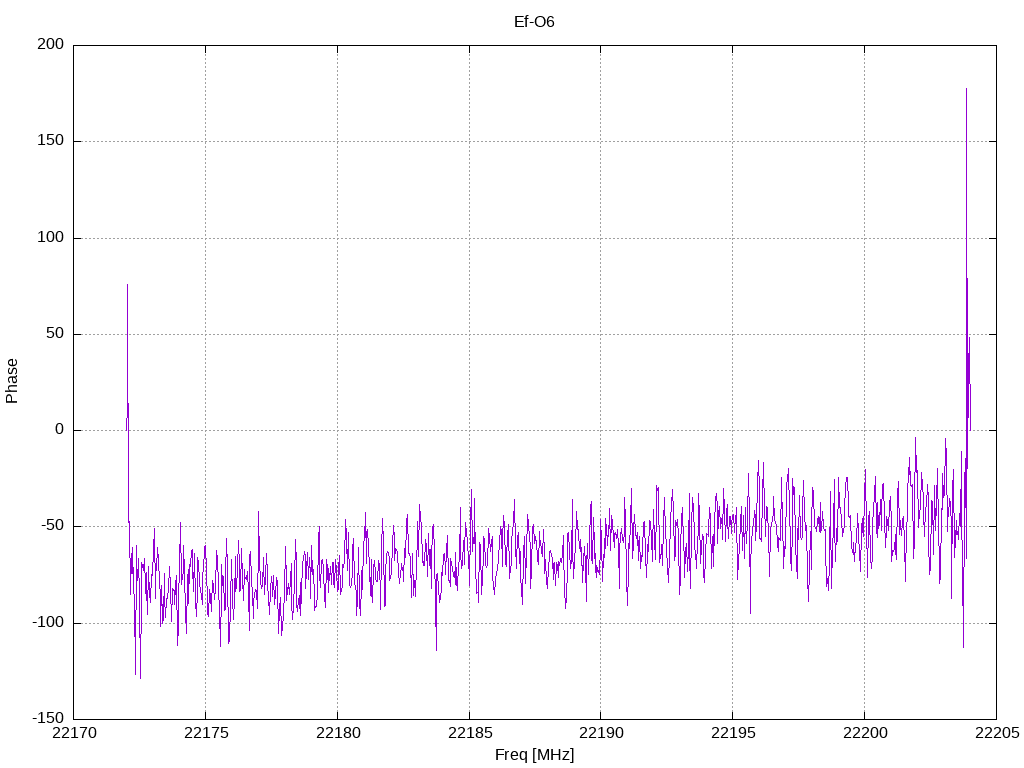Select the -50 y-axis tick label
Screen dimensions: 1024x768
click(x=50, y=526)
